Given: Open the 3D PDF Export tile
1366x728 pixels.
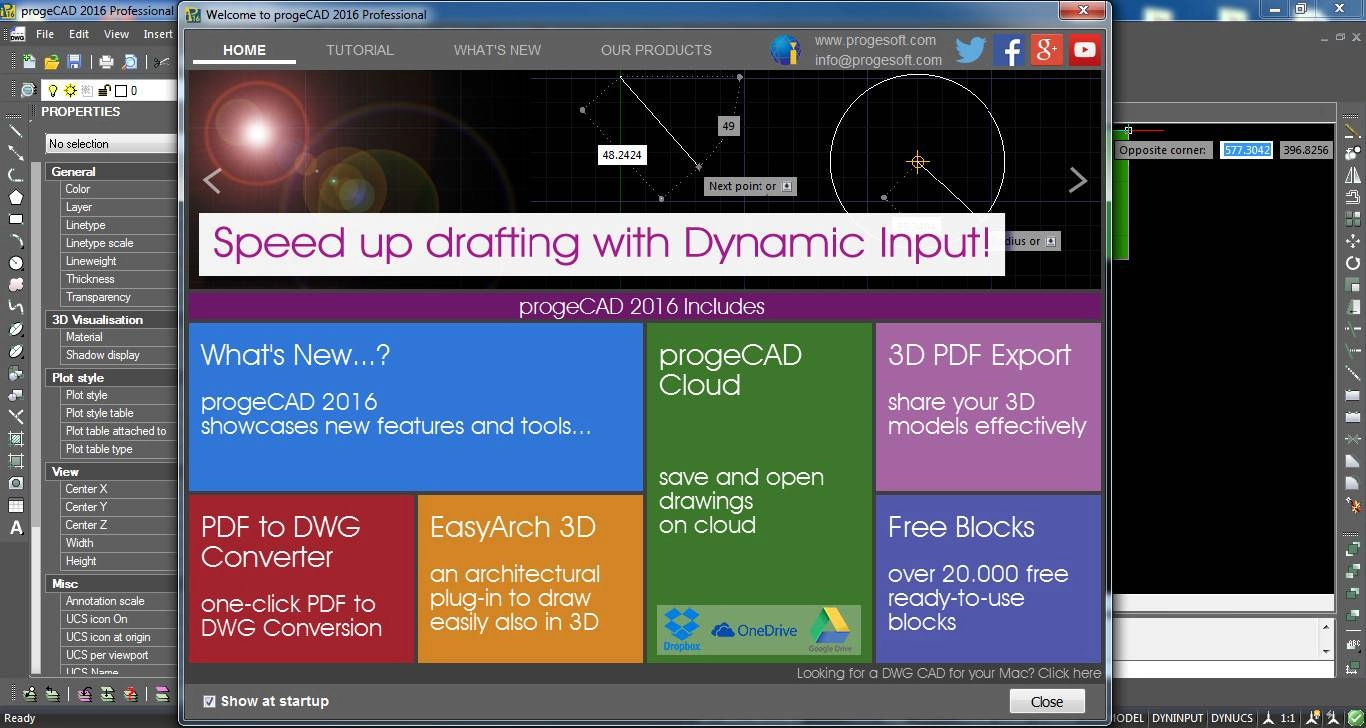Looking at the screenshot, I should tap(988, 406).
